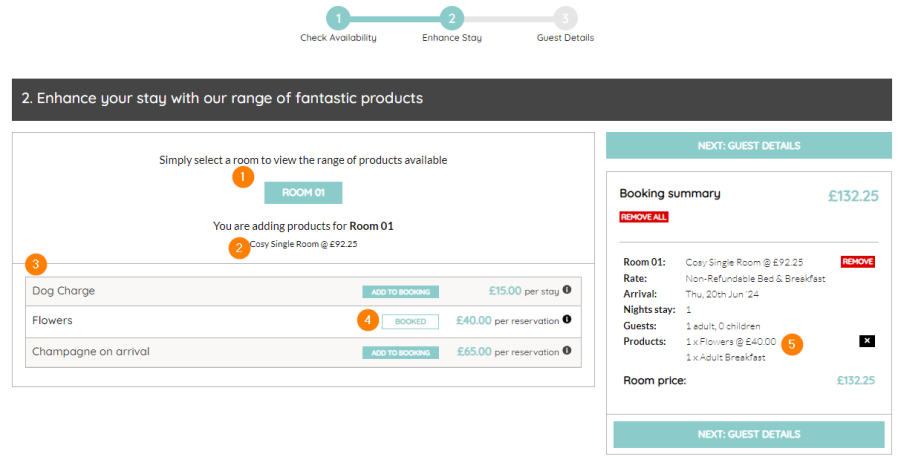Jump to step 3 Guest Details
The height and width of the screenshot is (465, 901).
coord(565,18)
